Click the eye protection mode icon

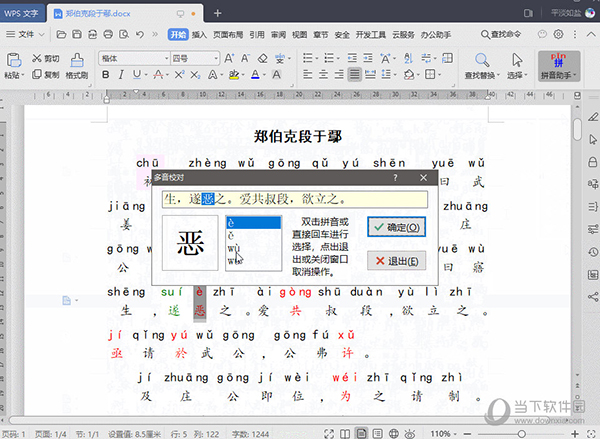pos(410,434)
